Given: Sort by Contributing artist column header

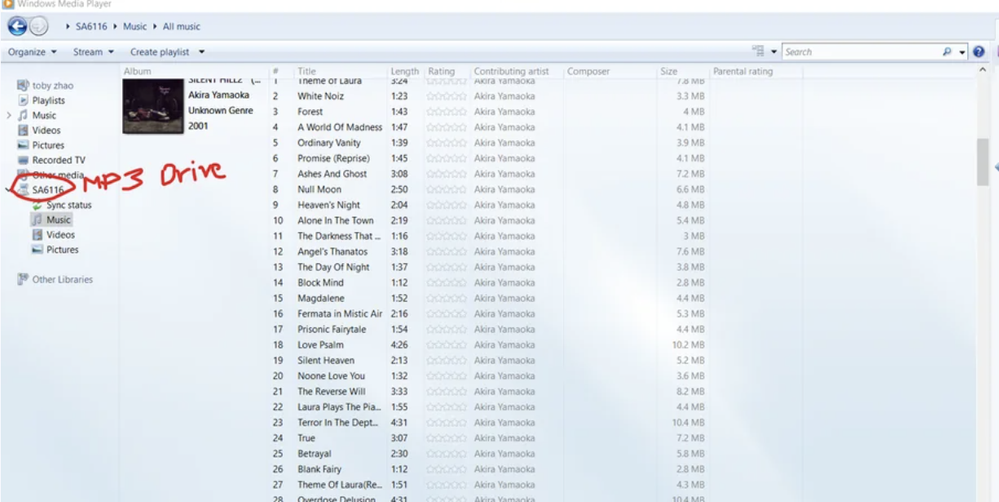Looking at the screenshot, I should point(511,71).
